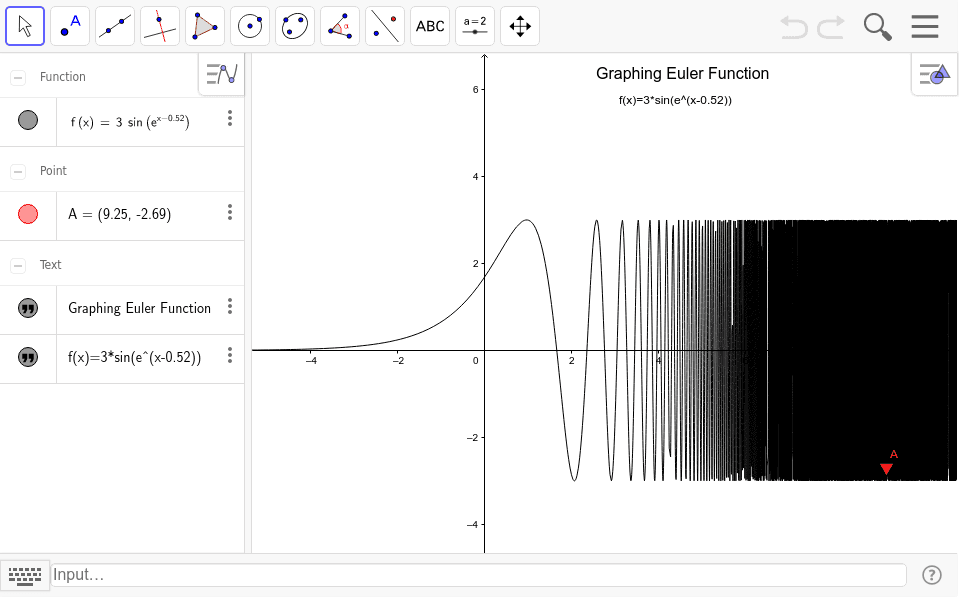Select the Graphing Euler Function algebra row
Image resolution: width=959 pixels, height=598 pixels.
[150, 308]
